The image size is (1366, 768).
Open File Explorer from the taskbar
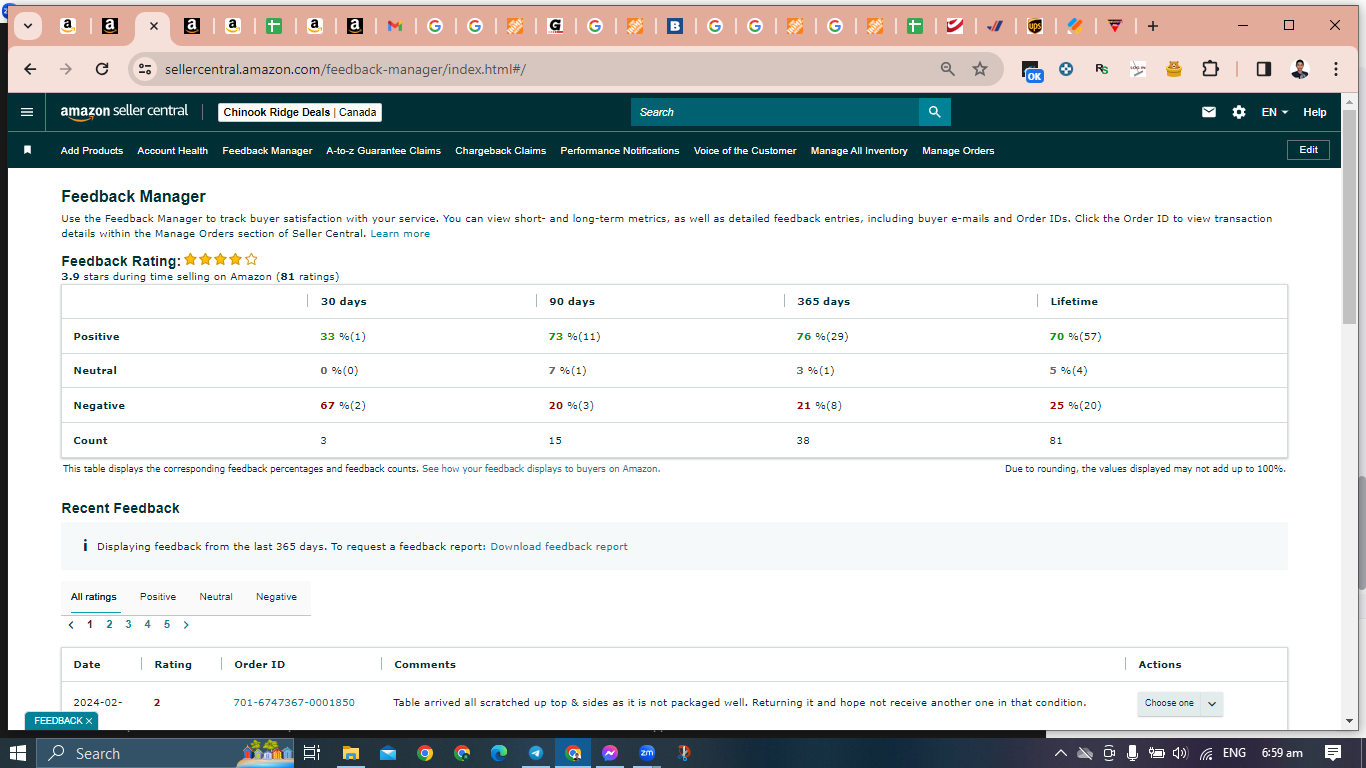pyautogui.click(x=350, y=753)
